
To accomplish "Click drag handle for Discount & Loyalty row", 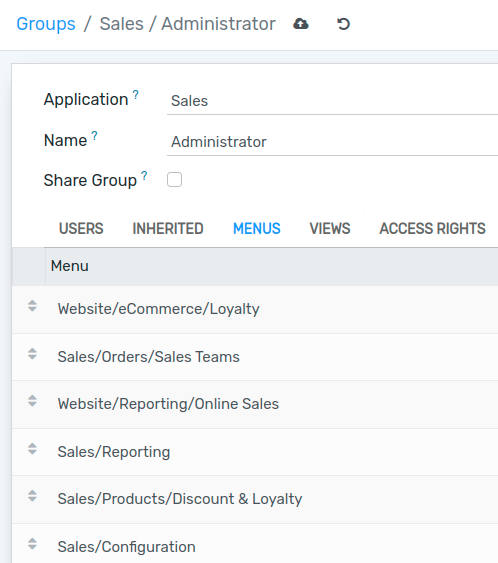I will coord(32,496).
